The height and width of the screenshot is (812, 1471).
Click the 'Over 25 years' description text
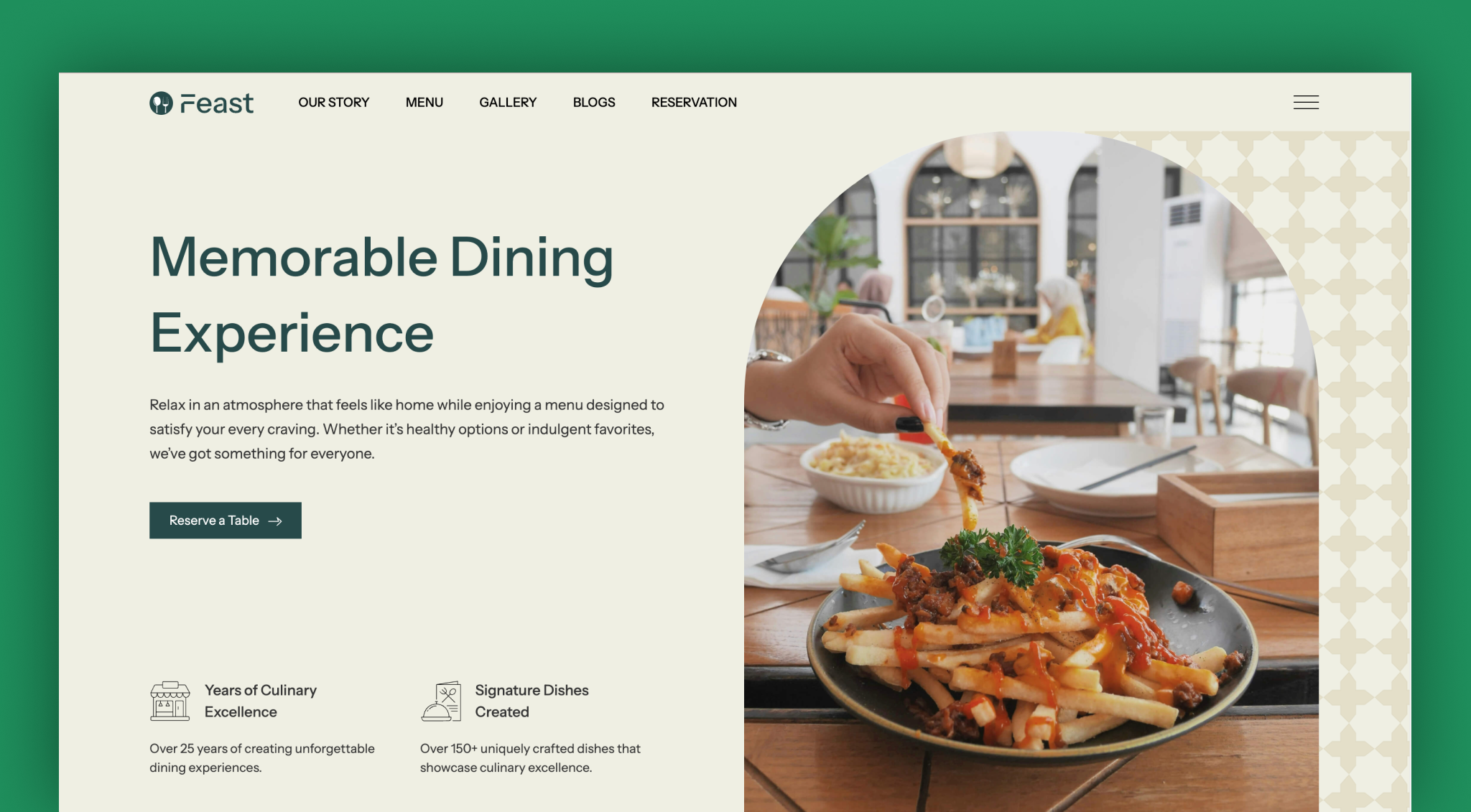coord(262,758)
